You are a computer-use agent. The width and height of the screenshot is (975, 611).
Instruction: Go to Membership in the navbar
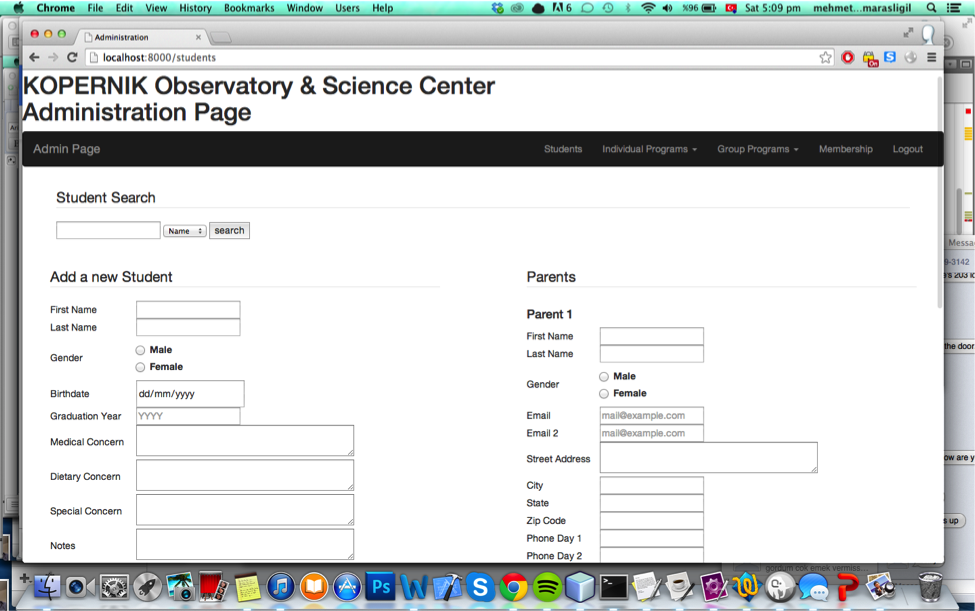[845, 149]
